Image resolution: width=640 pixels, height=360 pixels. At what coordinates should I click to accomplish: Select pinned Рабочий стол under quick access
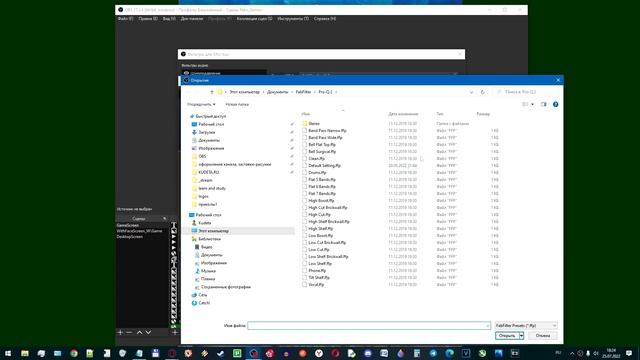click(211, 124)
